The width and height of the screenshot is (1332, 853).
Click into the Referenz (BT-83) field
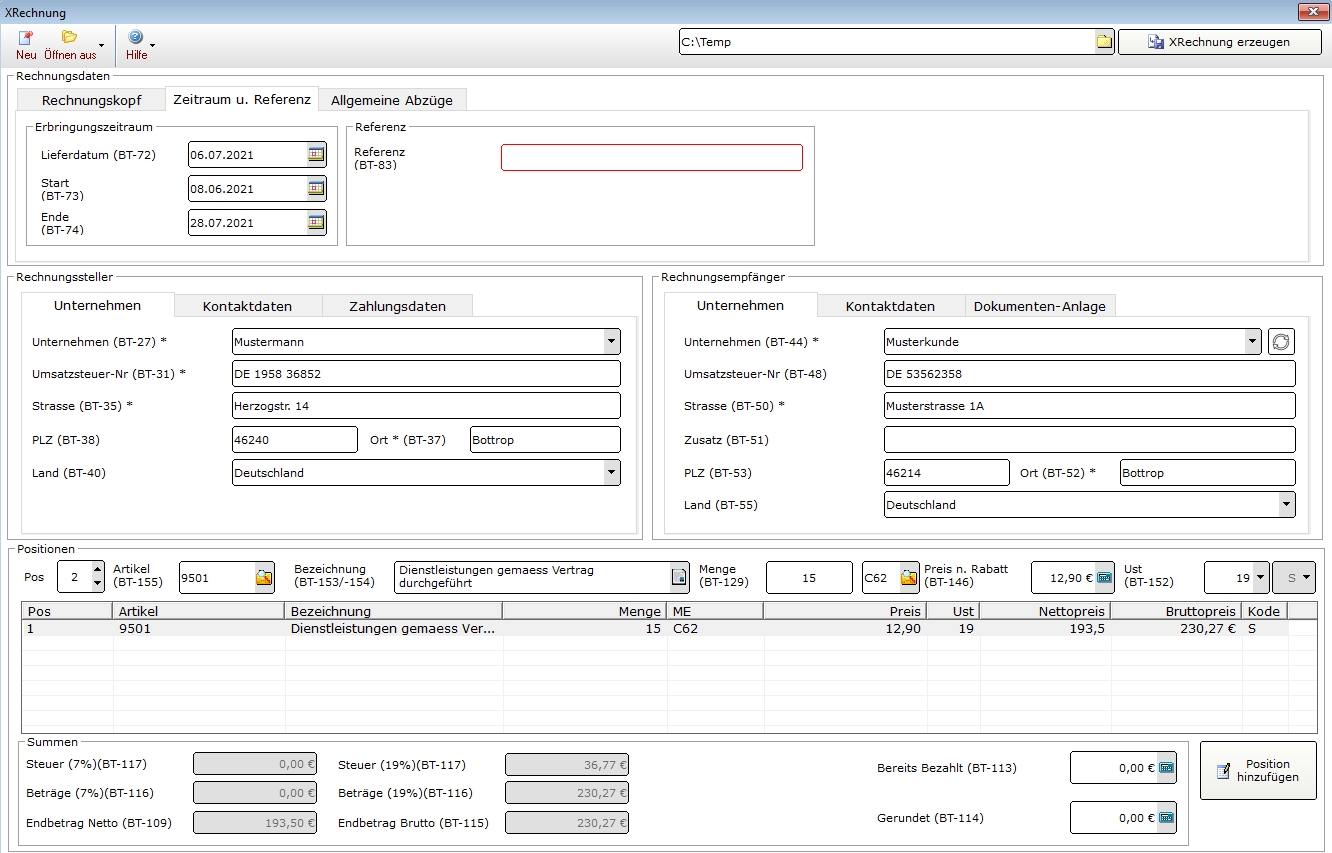(651, 158)
